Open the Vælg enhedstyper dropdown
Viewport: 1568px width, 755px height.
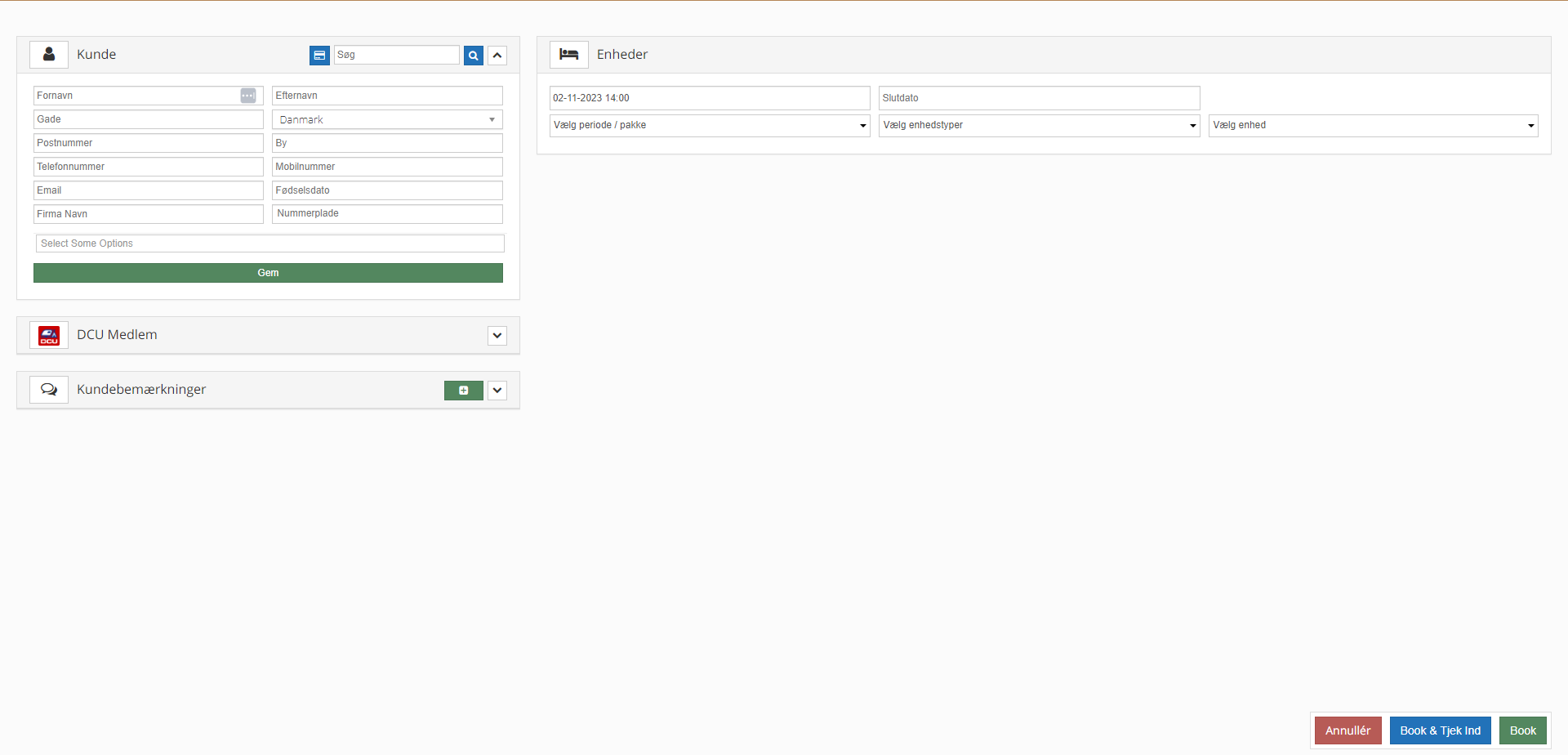tap(1039, 125)
